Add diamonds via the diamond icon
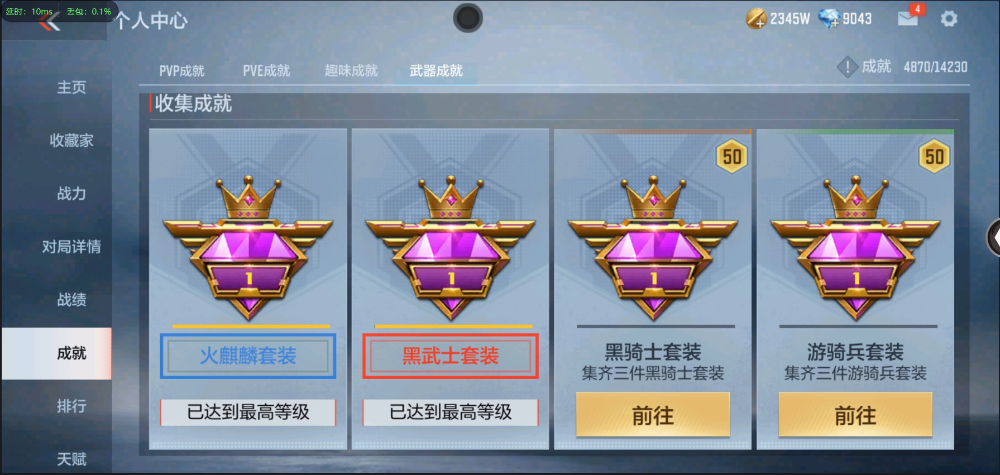 829,19
